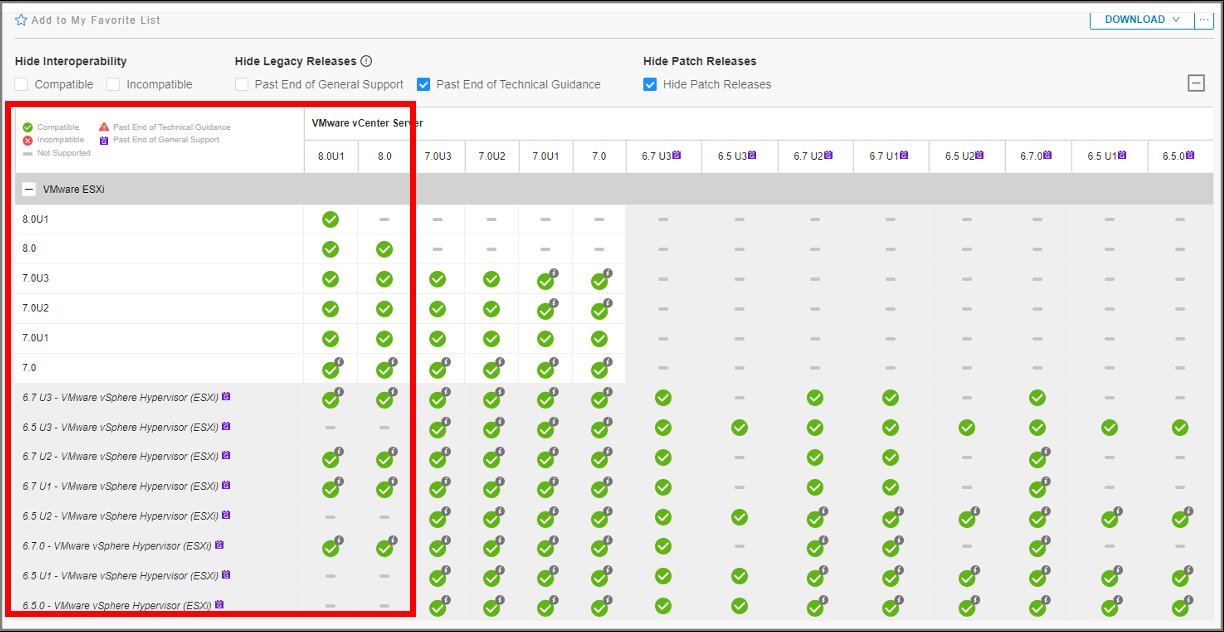Click the collapse panel minus button on the right
Image resolution: width=1224 pixels, height=632 pixels.
[1196, 83]
